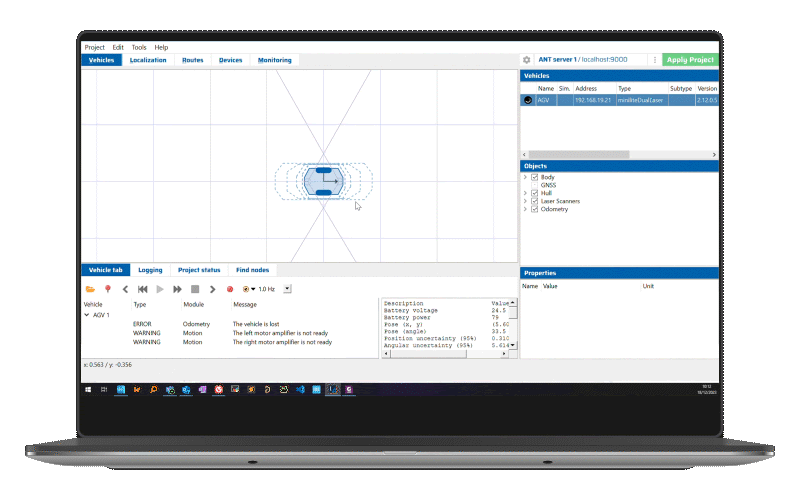Open the orange magnifier app on the taskbar

tap(153, 389)
